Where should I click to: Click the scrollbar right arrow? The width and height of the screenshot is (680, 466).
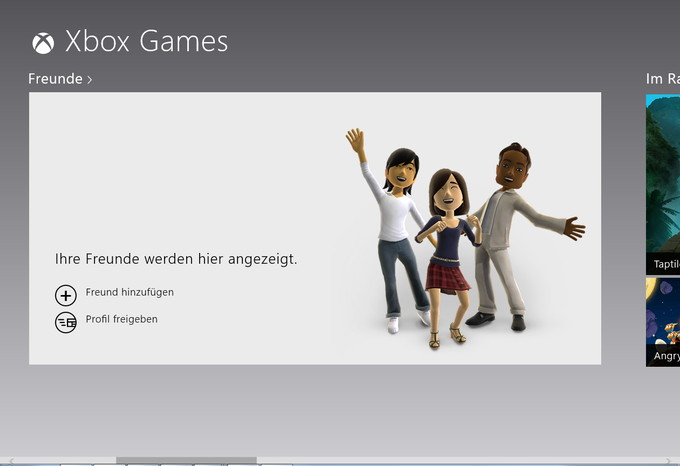coord(668,461)
